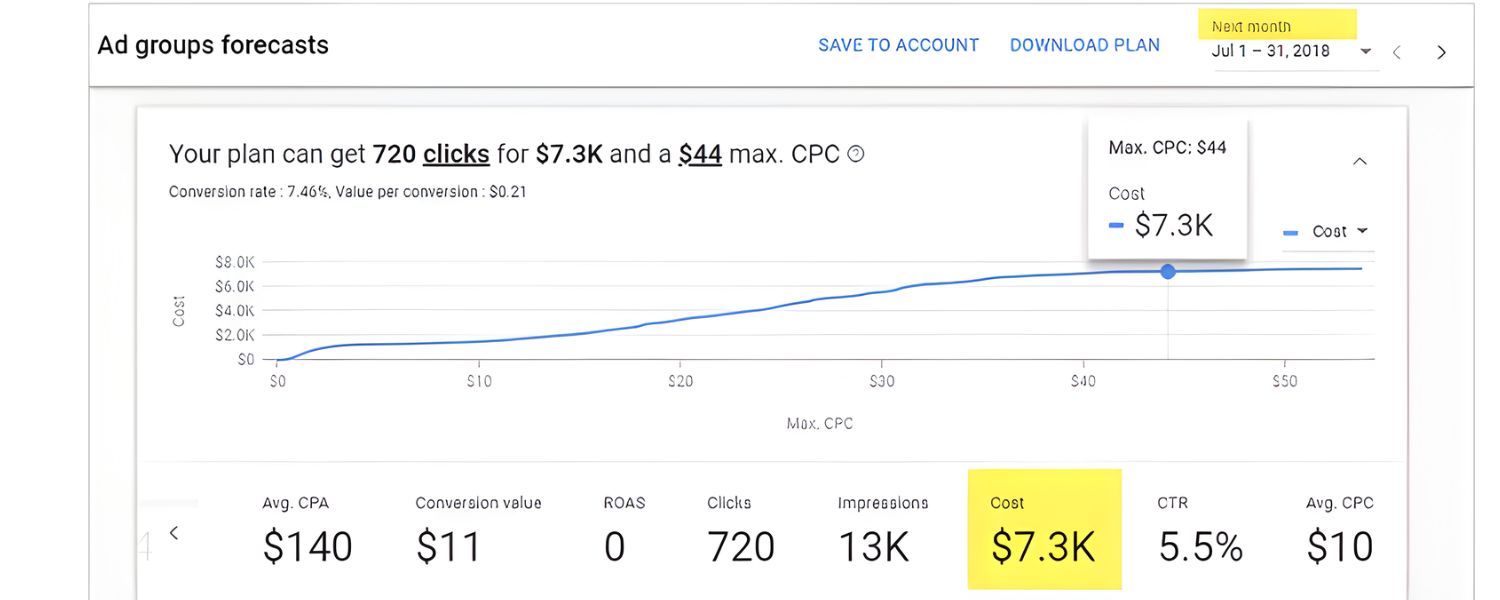Go to the next date range arrow
1500x600 pixels.
[1441, 52]
